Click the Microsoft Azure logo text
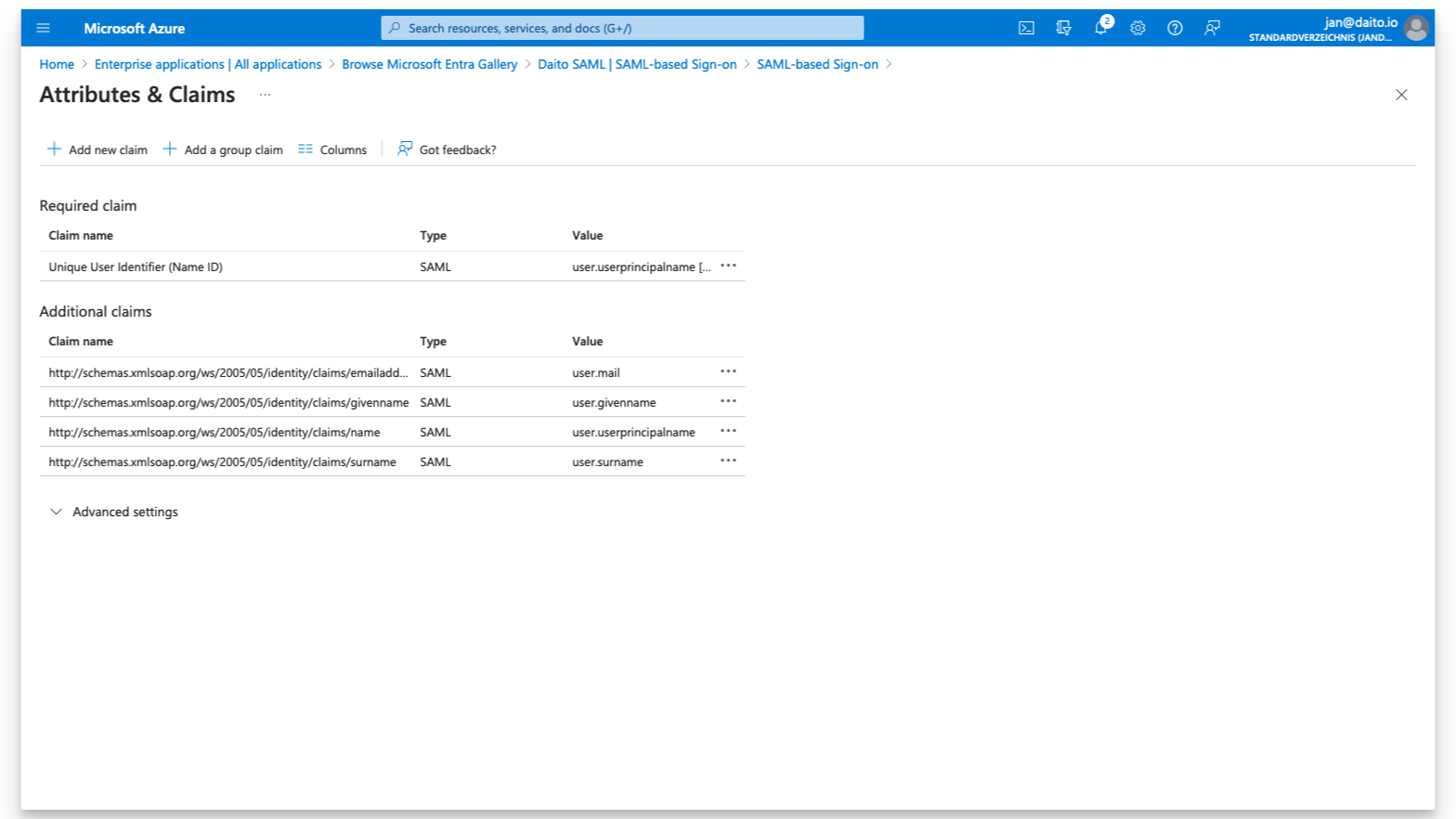Image resolution: width=1456 pixels, height=819 pixels. [x=134, y=28]
